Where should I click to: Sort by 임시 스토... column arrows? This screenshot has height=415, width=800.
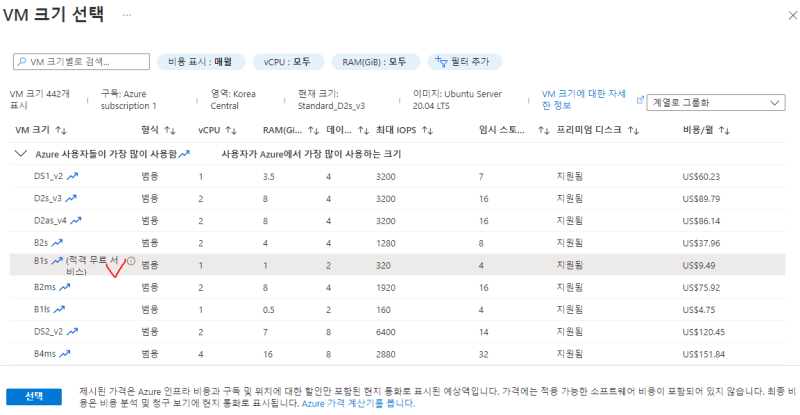tap(543, 131)
